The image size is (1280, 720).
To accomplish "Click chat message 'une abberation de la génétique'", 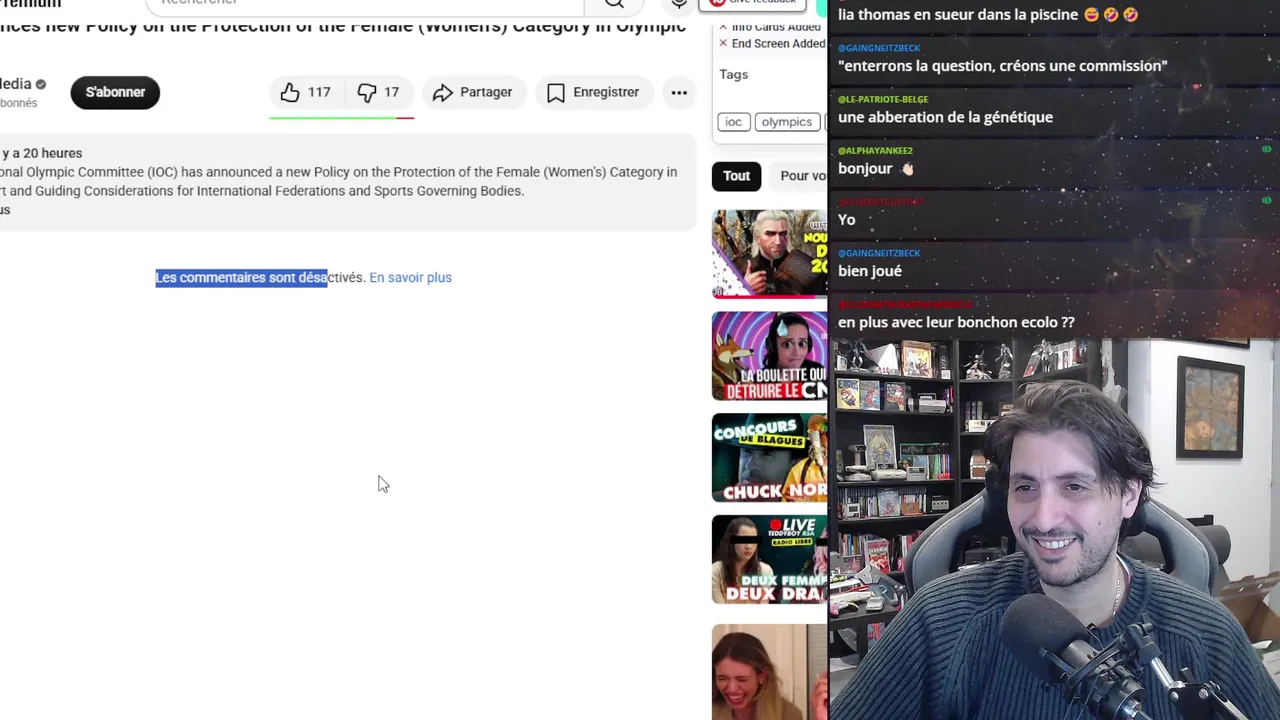I will (945, 117).
